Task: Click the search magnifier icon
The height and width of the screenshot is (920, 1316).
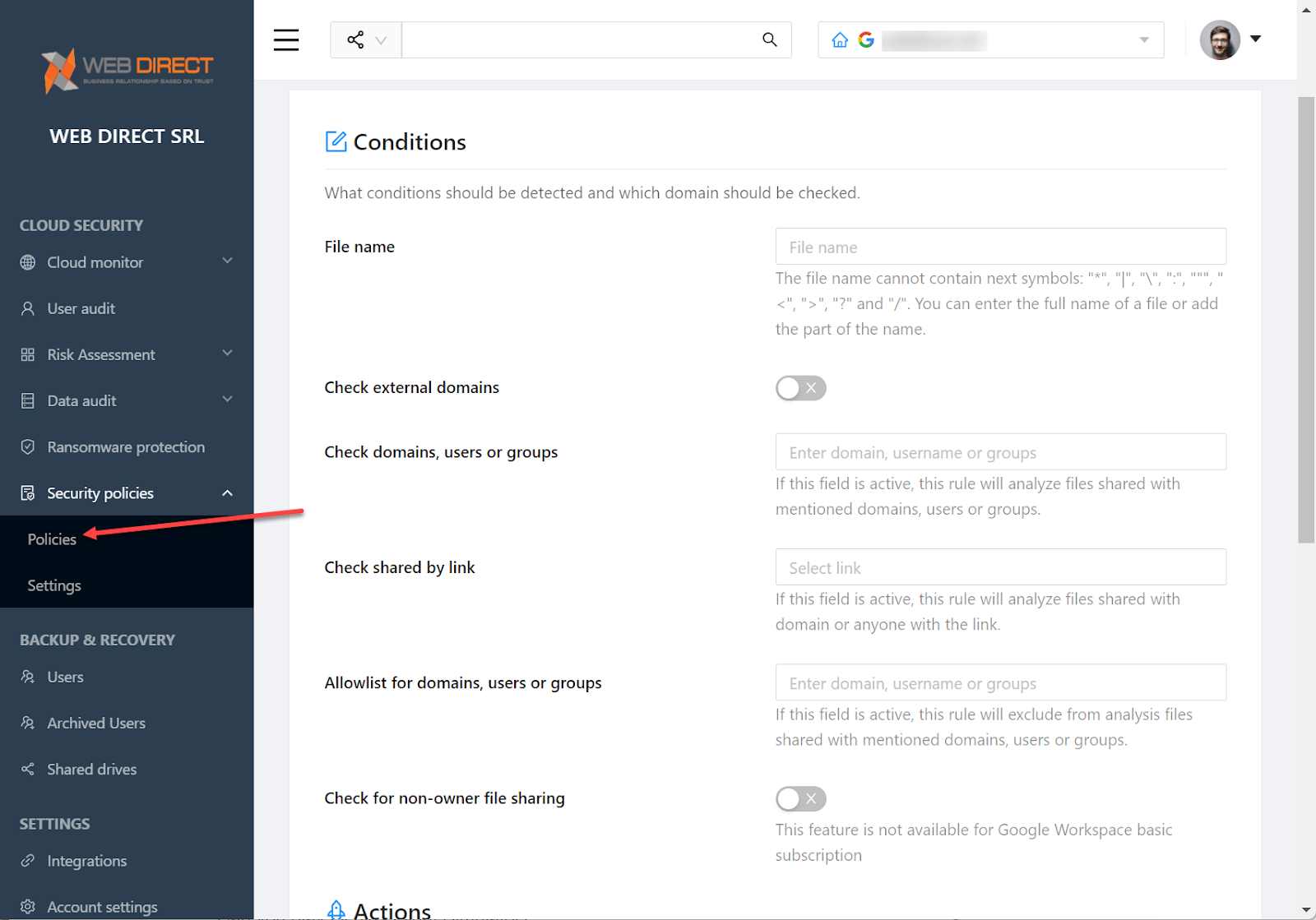Action: tap(769, 39)
